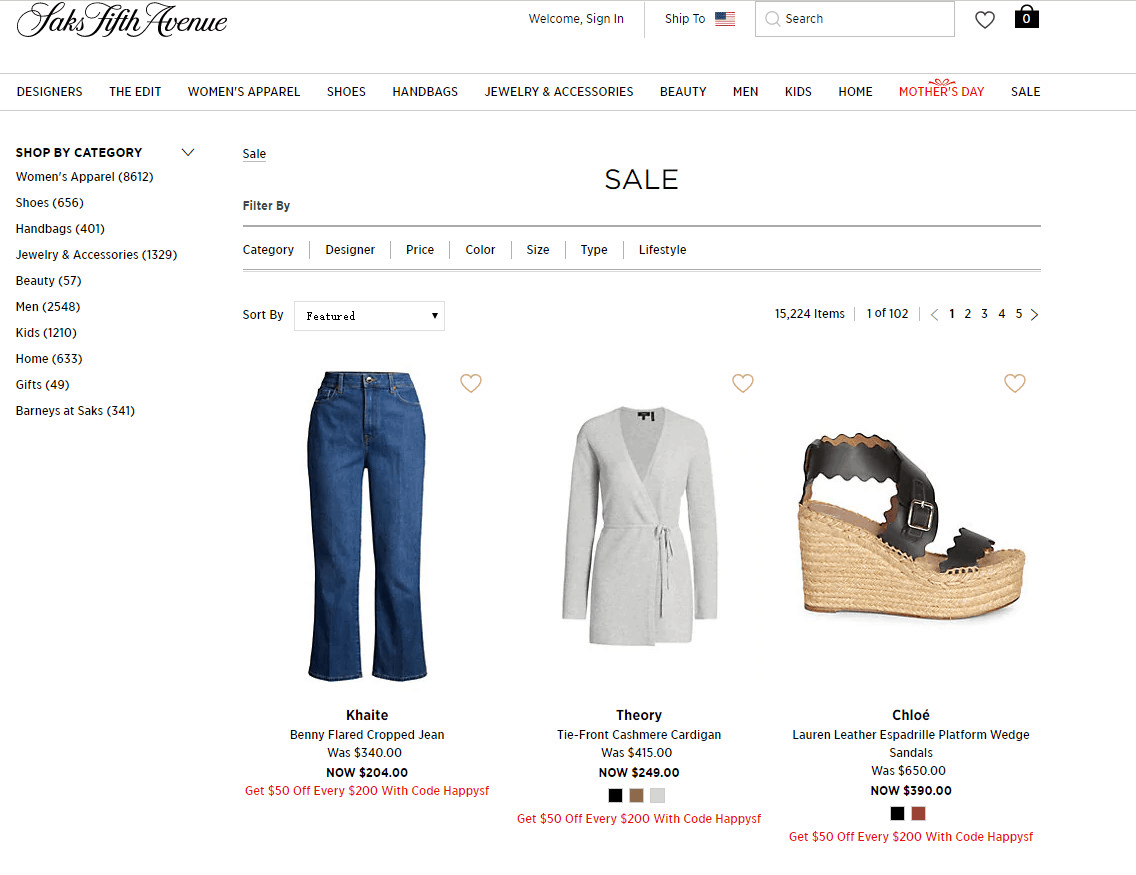Open the Sort By Featured dropdown
Screen dimensions: 1136x875
[369, 316]
